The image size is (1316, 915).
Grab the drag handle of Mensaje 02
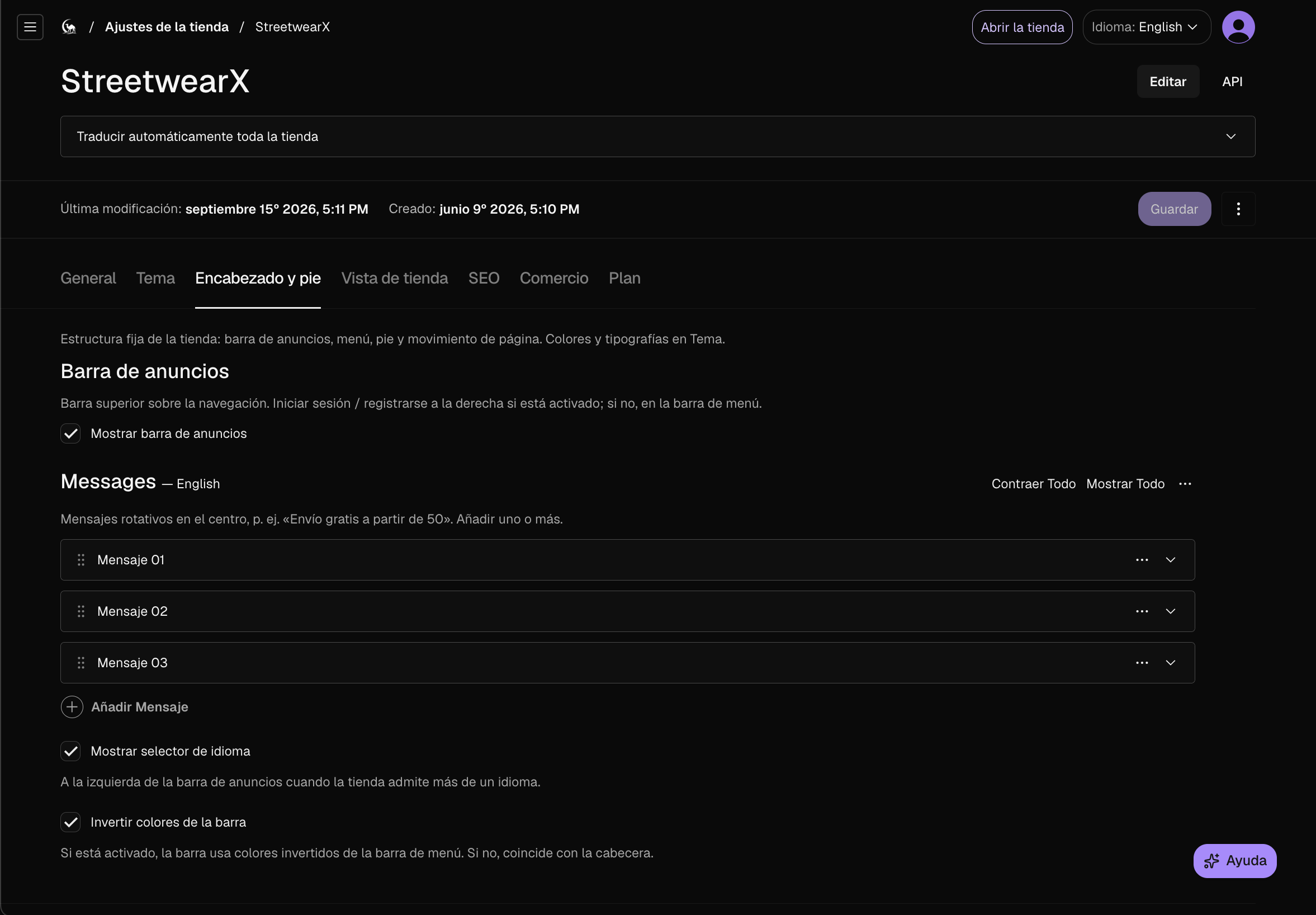click(81, 612)
